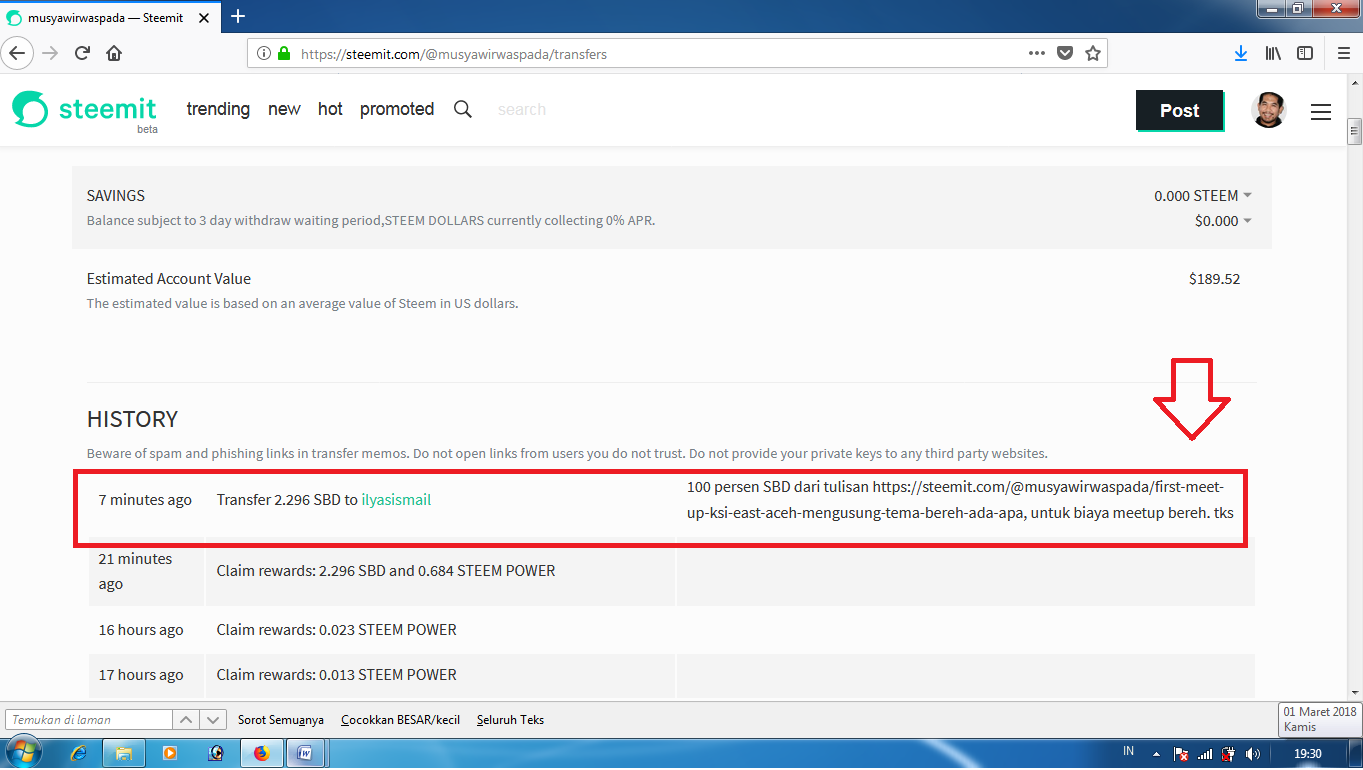This screenshot has width=1363, height=770.
Task: Click the SAVINGS heading
Action: pos(116,196)
